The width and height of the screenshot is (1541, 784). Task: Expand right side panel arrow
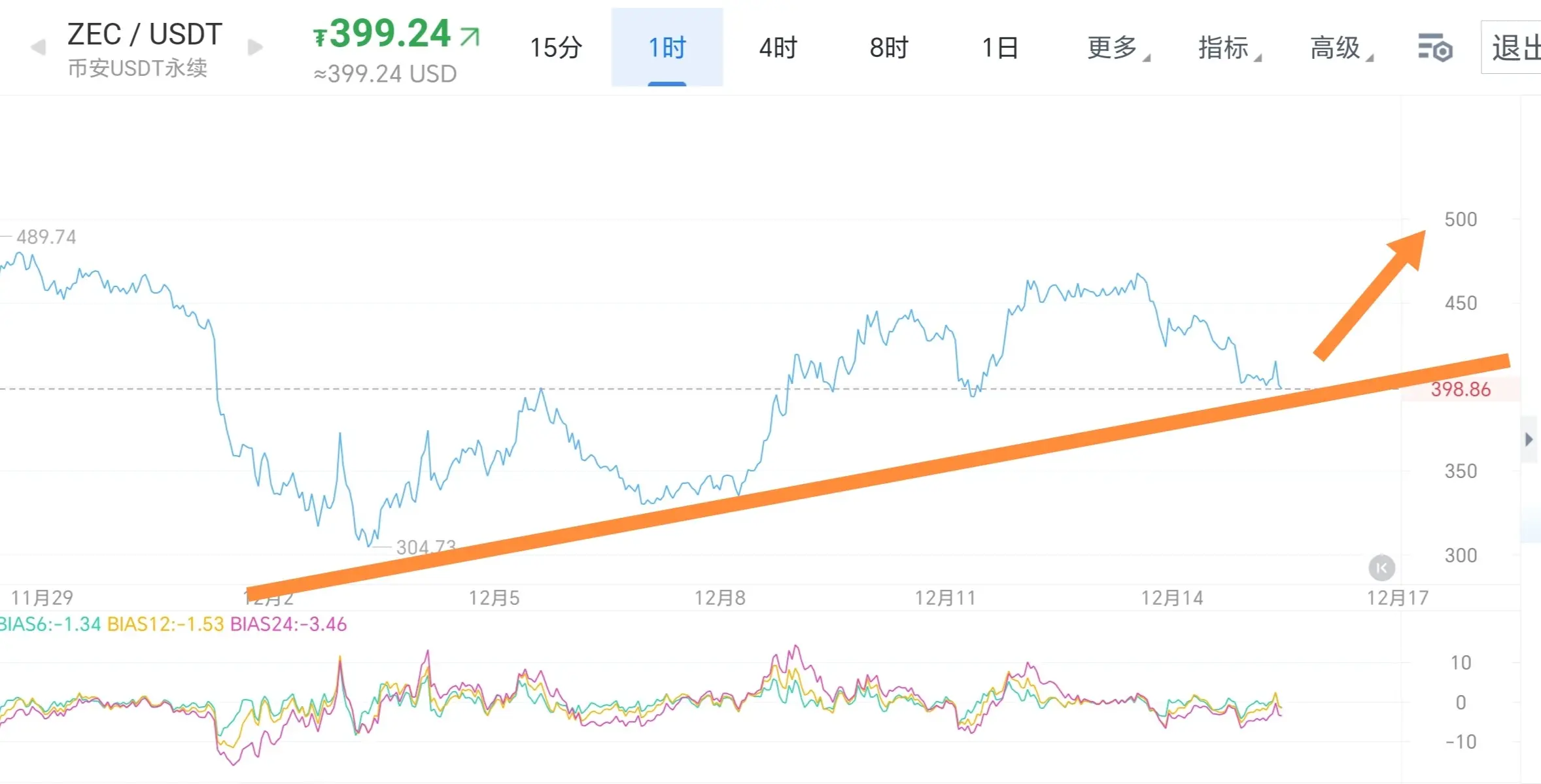tap(1529, 439)
